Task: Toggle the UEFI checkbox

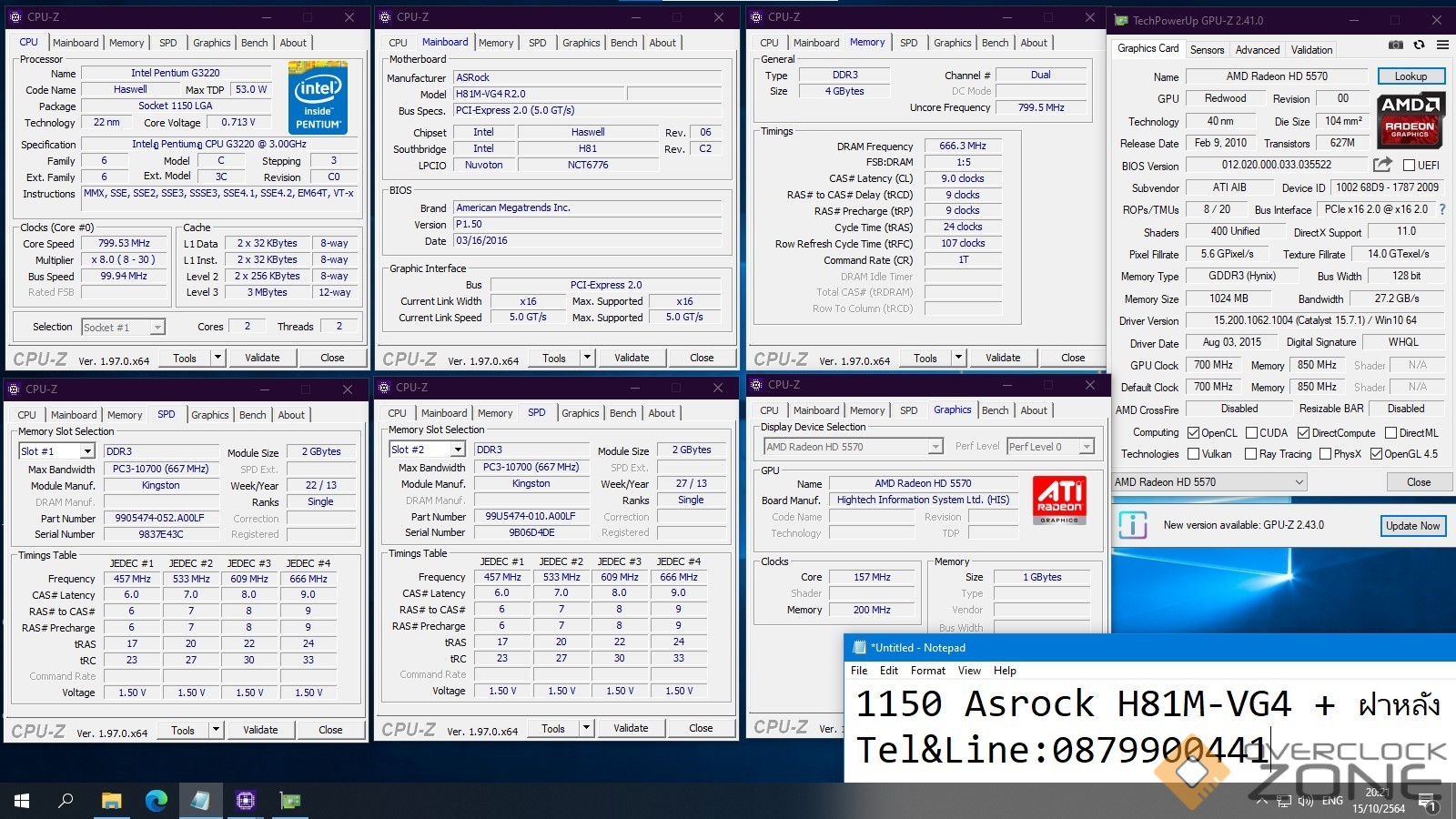Action: pos(1409,166)
